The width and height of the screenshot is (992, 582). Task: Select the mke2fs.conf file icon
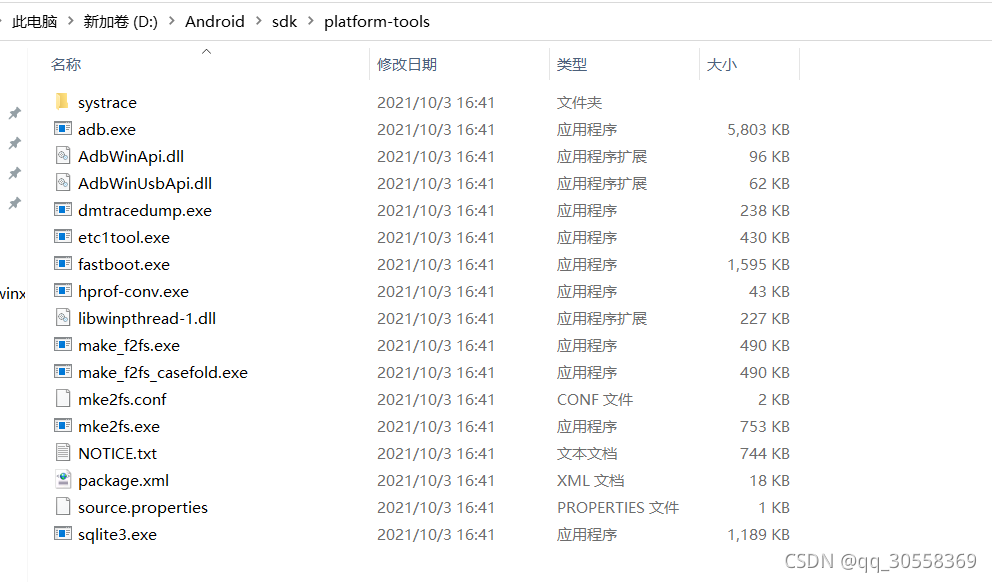(x=63, y=399)
